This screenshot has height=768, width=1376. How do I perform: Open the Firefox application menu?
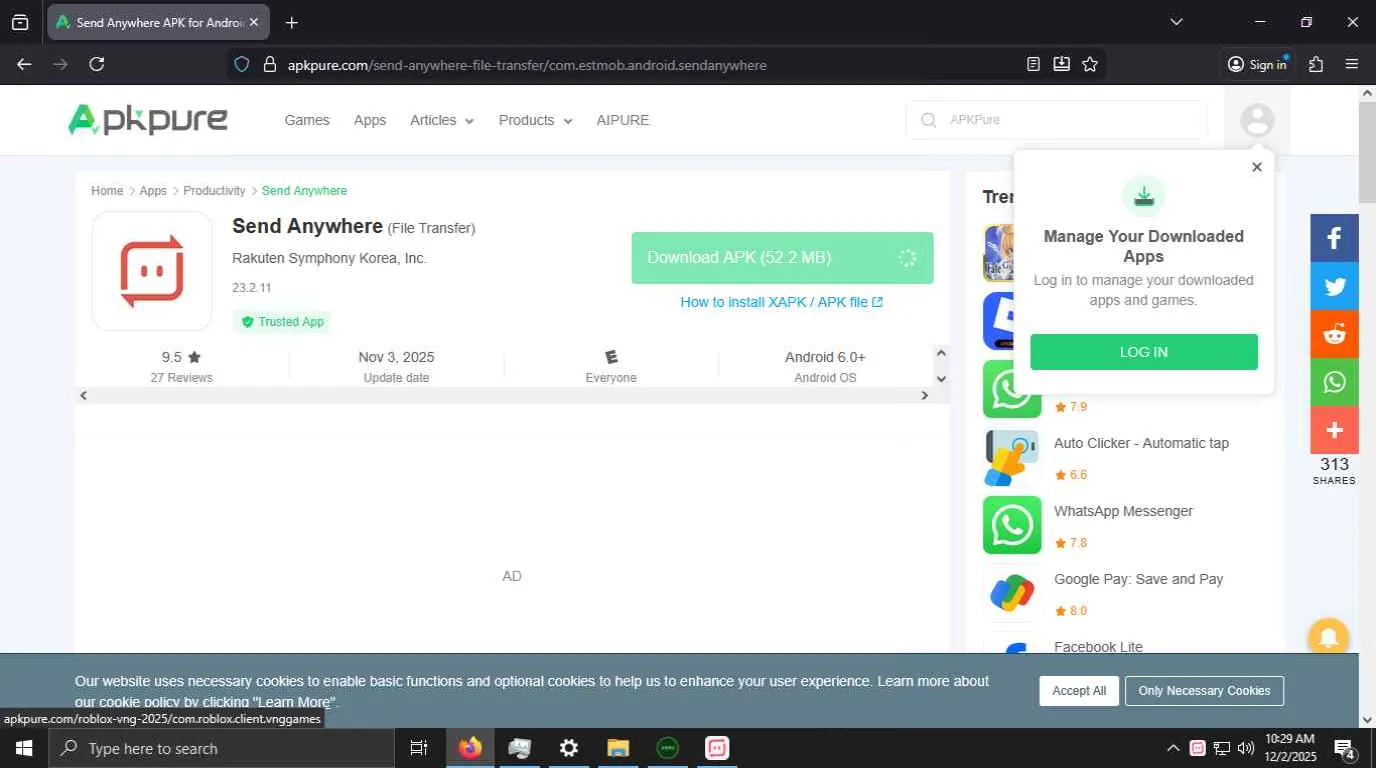1352,64
